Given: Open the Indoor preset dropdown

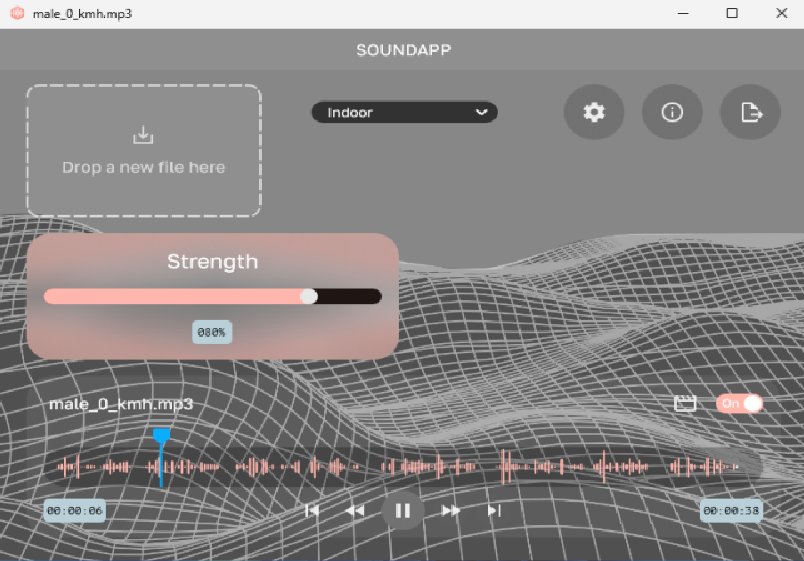Looking at the screenshot, I should [x=404, y=112].
